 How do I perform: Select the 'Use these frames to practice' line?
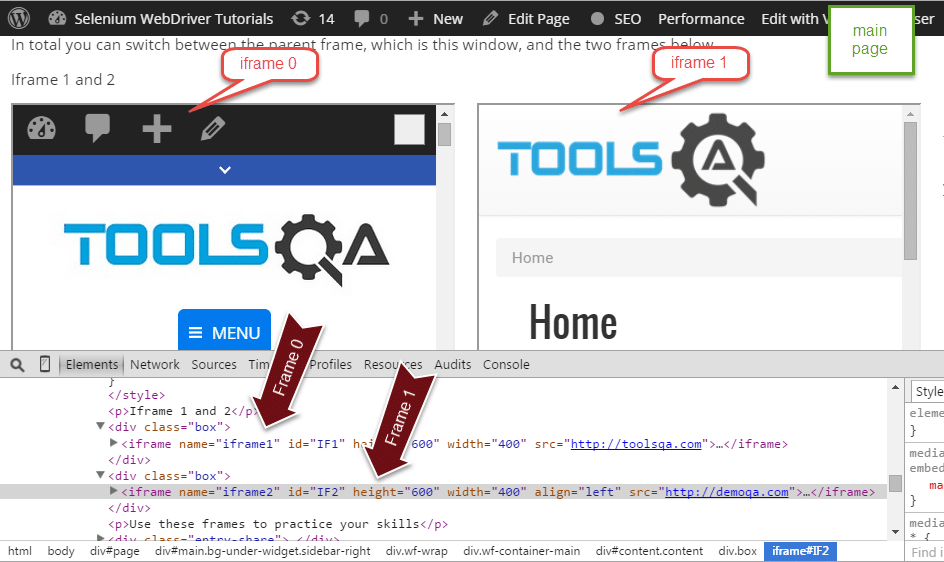point(278,524)
